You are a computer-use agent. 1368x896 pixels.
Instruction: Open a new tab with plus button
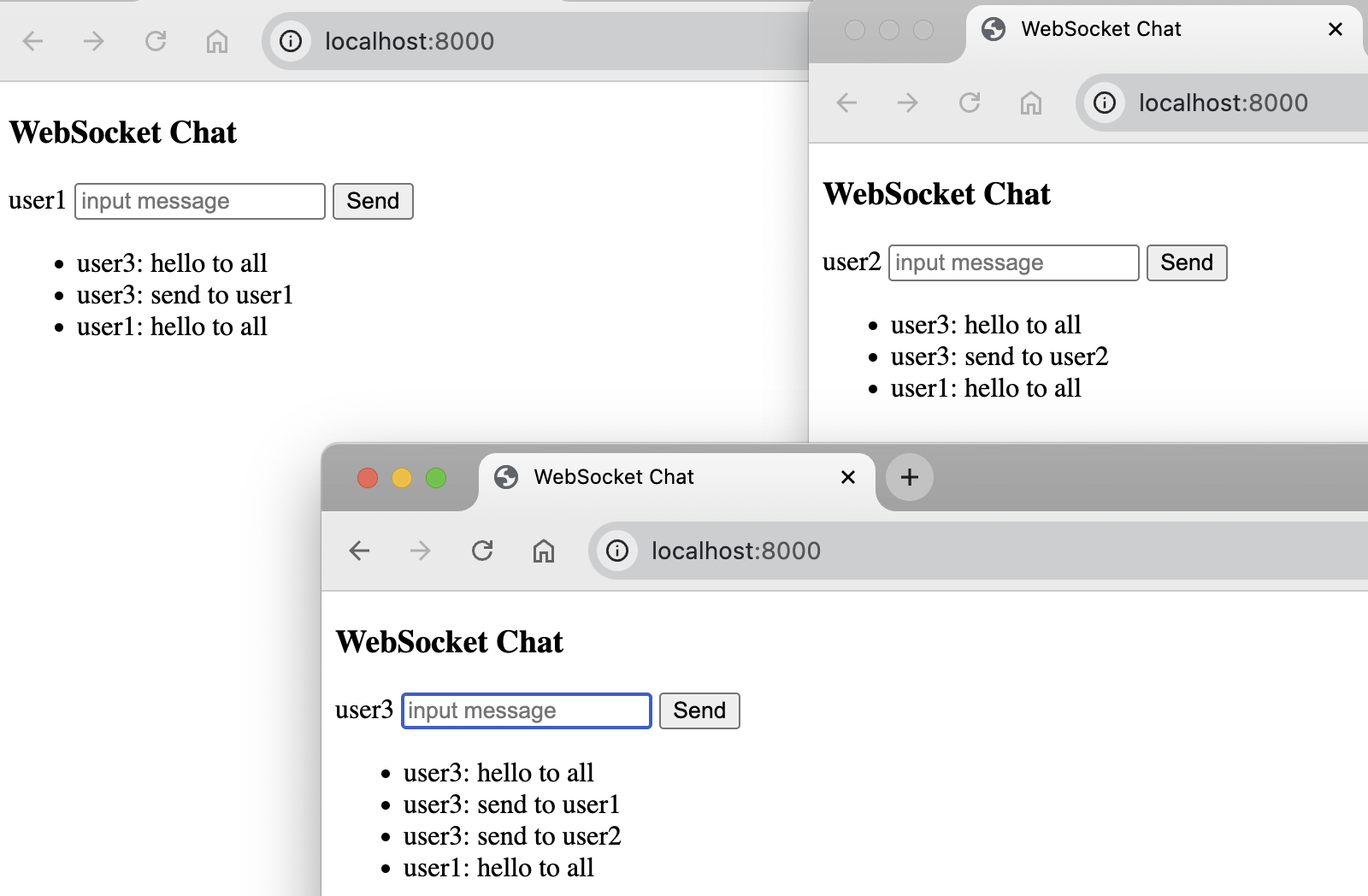tap(910, 477)
